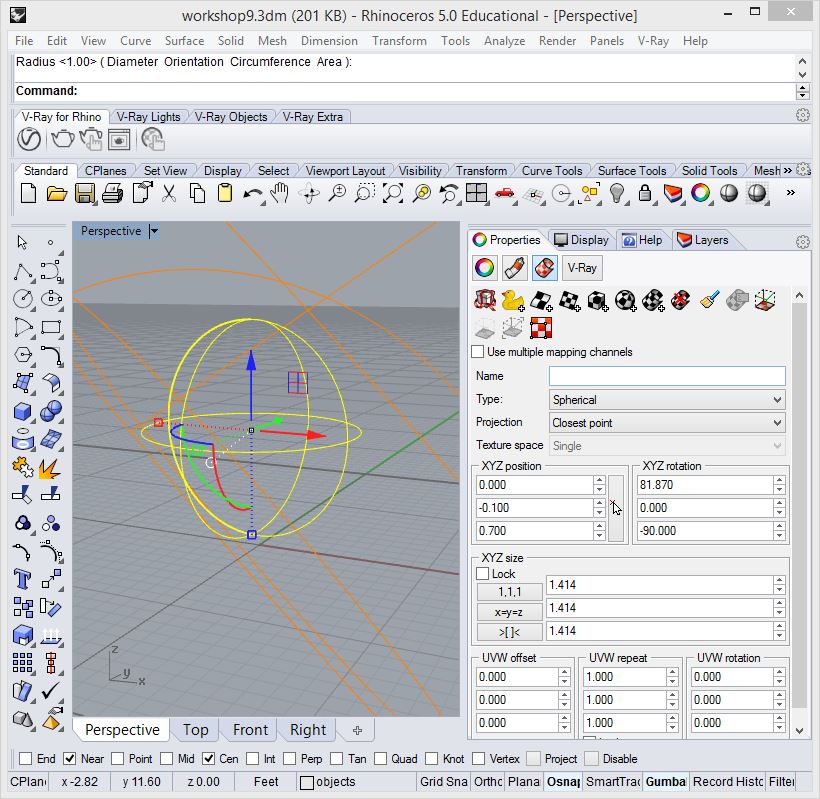This screenshot has width=820, height=799.
Task: Open the V-Ray render options gear icon
Action: [x=802, y=115]
